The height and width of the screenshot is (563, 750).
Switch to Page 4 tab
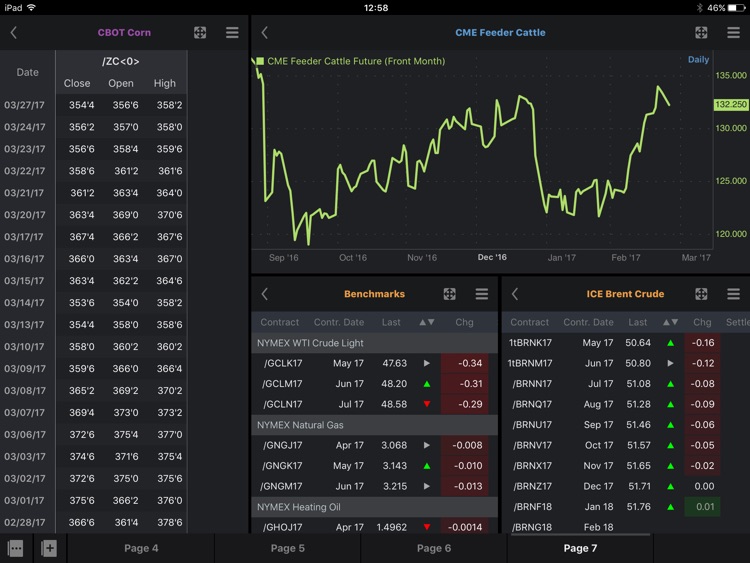pyautogui.click(x=141, y=548)
